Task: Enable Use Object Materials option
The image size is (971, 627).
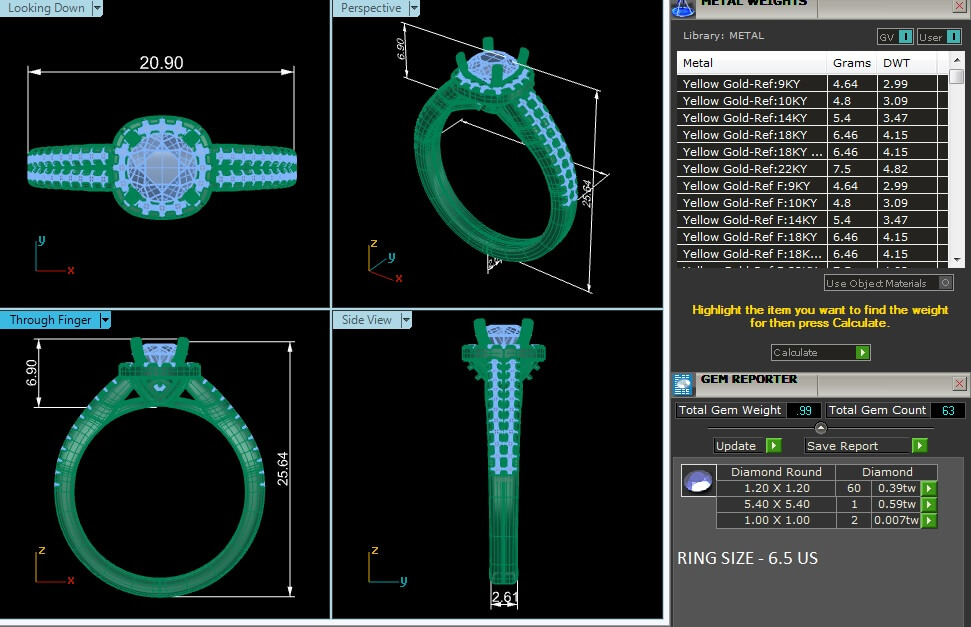Action: 946,284
